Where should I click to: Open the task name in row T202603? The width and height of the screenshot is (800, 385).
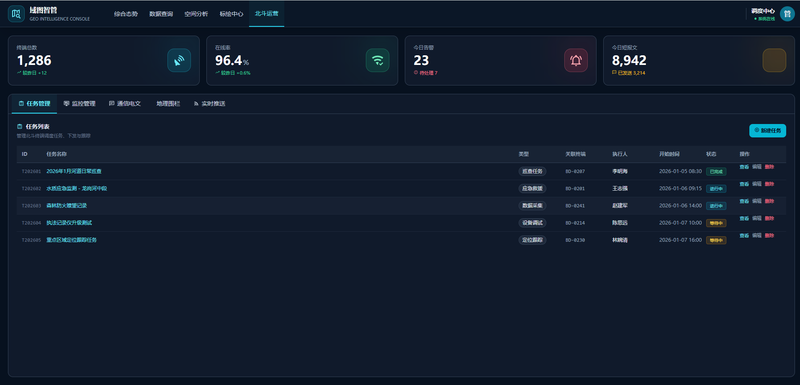[x=67, y=206]
